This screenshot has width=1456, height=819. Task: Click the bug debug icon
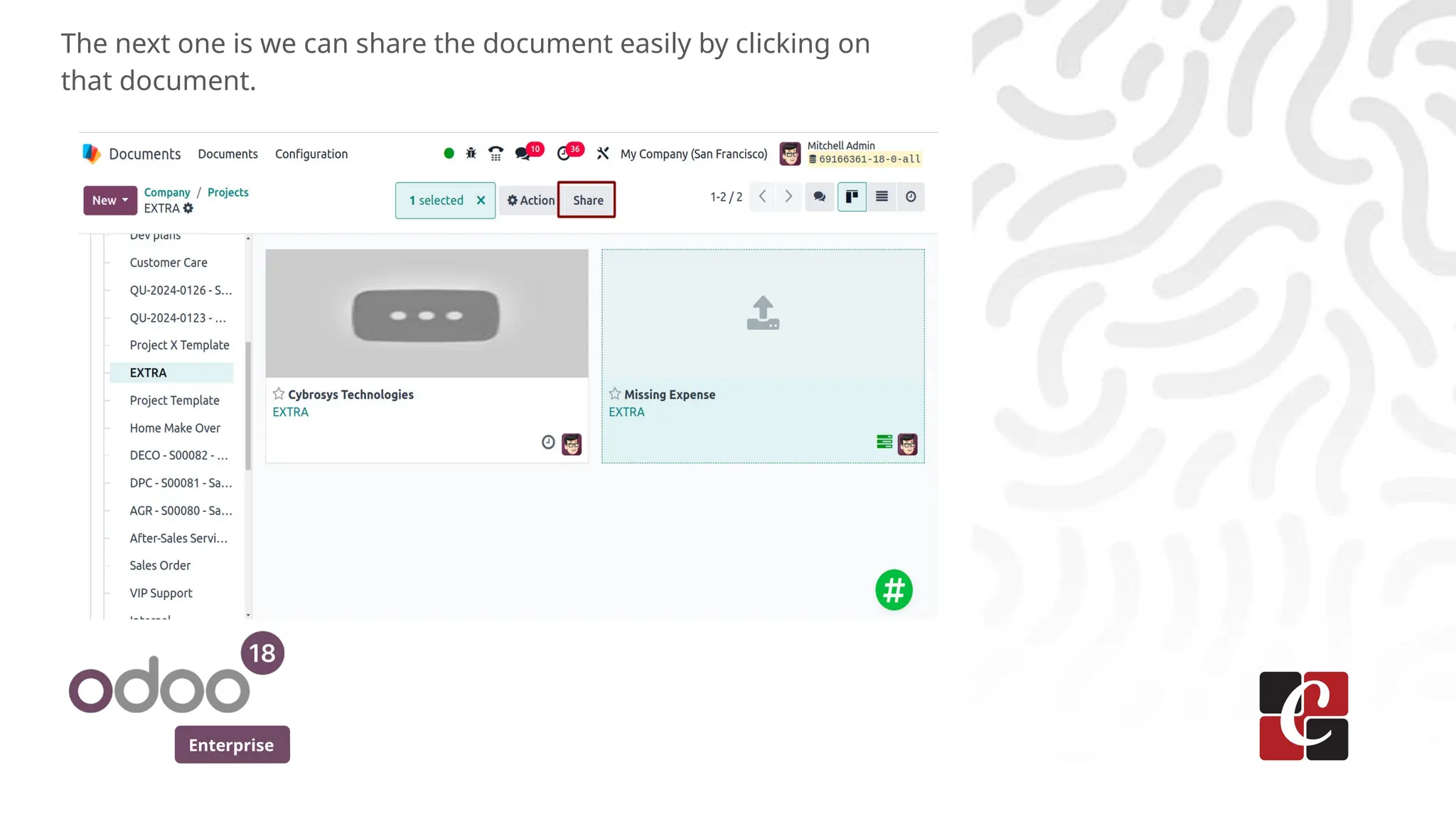(x=471, y=154)
